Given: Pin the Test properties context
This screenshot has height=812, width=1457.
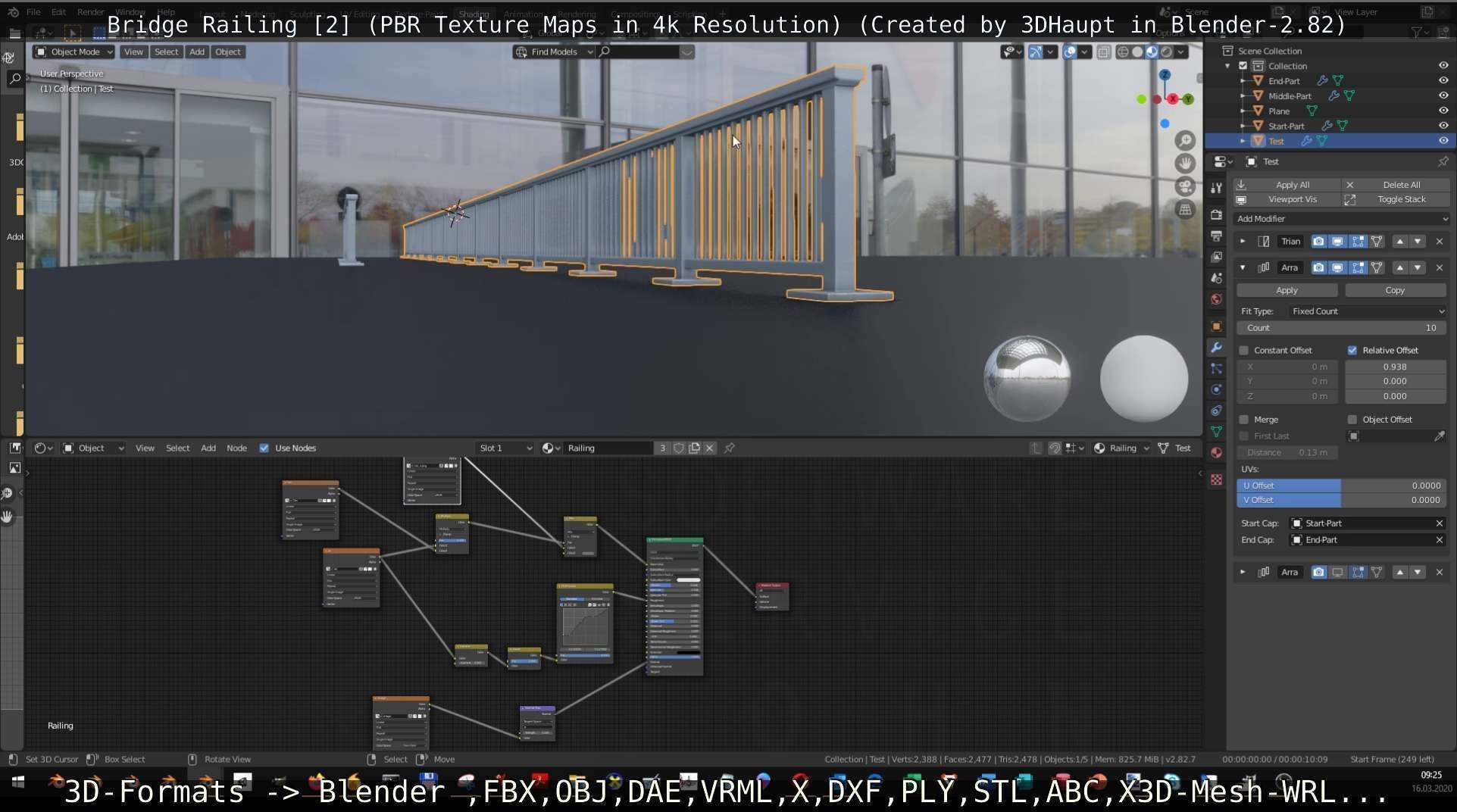Looking at the screenshot, I should coord(1443,162).
